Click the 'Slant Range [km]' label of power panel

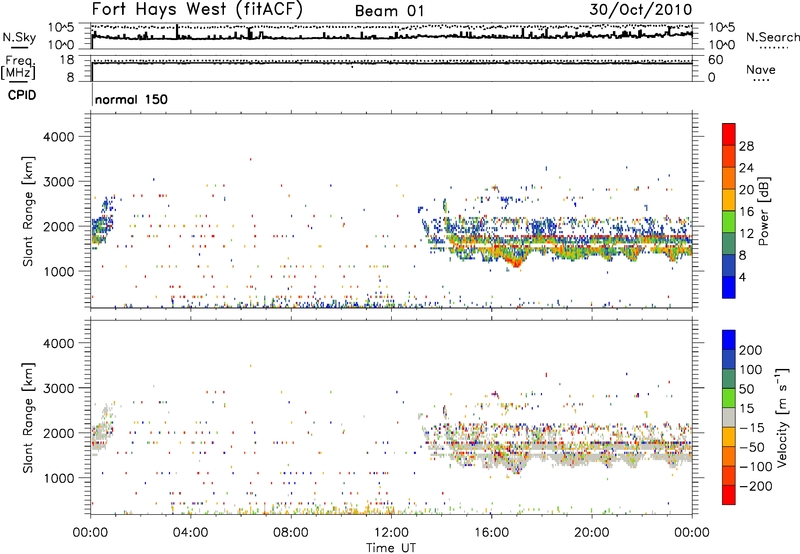[x=28, y=211]
